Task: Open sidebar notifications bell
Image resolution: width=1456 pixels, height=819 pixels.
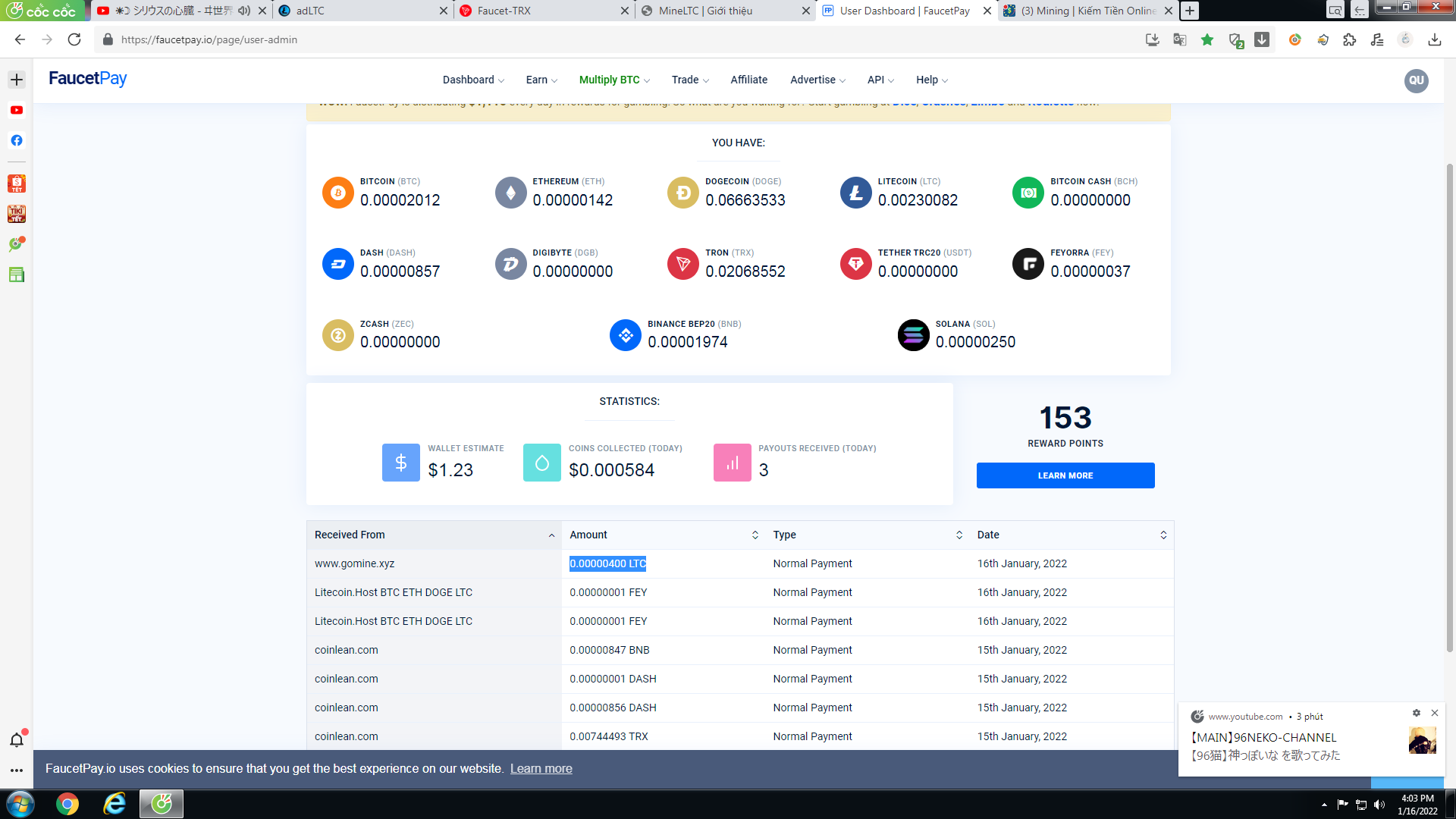Action: 17,740
